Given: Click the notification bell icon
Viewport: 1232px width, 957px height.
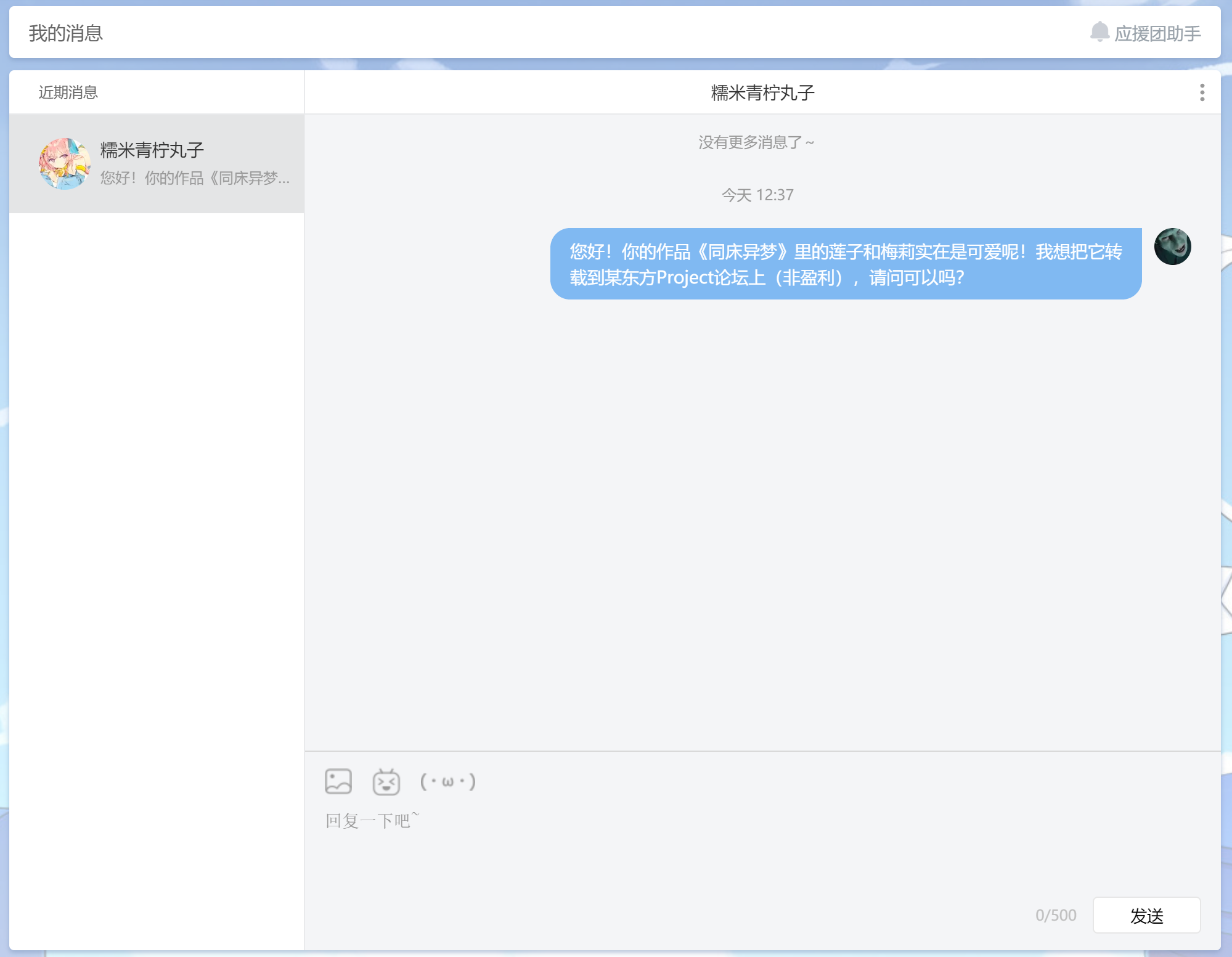Looking at the screenshot, I should (1099, 32).
